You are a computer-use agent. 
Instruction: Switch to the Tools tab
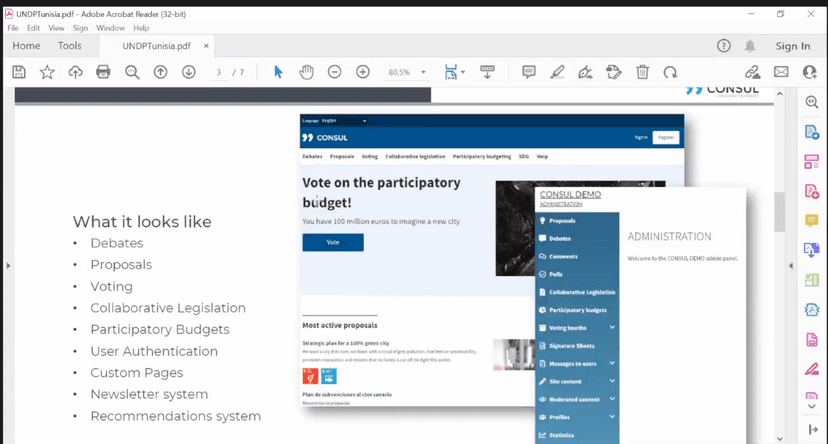70,46
